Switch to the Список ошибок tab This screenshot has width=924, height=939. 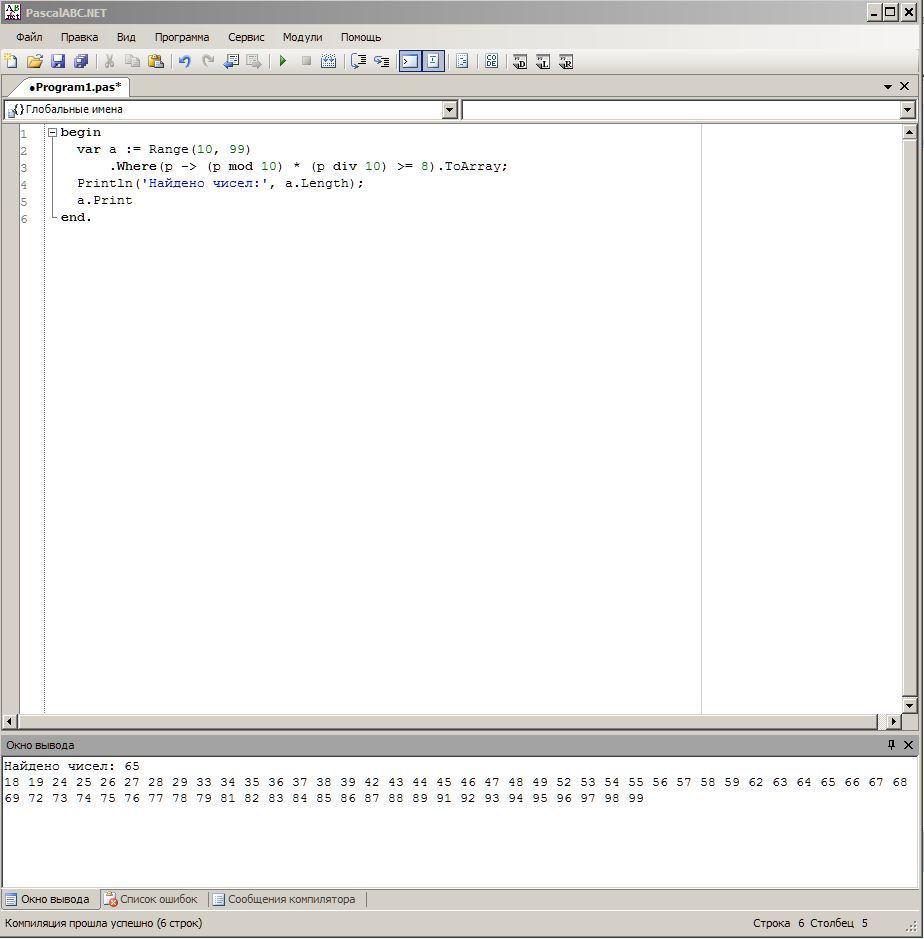click(151, 899)
